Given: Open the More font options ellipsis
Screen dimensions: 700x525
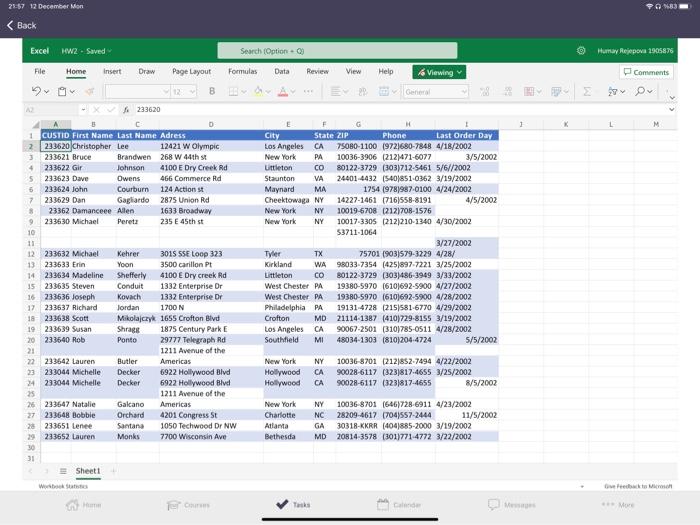Looking at the screenshot, I should (x=308, y=92).
